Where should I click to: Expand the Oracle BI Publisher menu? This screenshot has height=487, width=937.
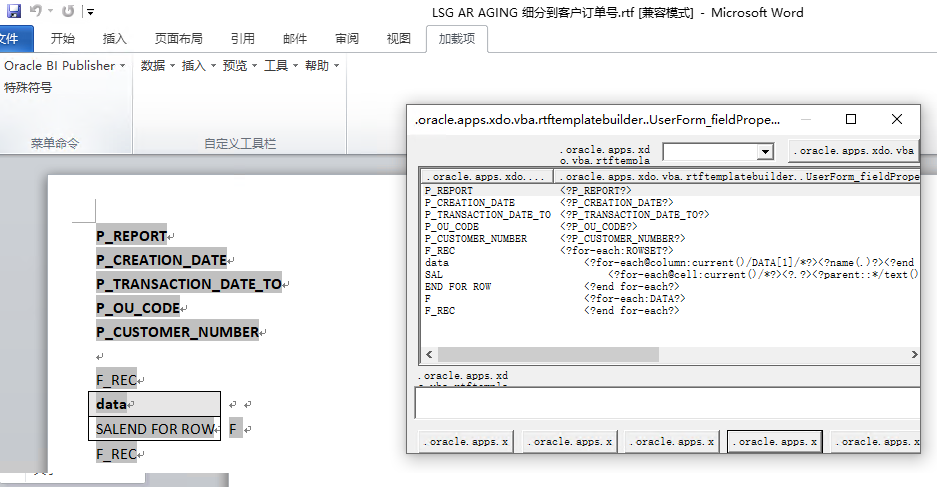coord(64,65)
